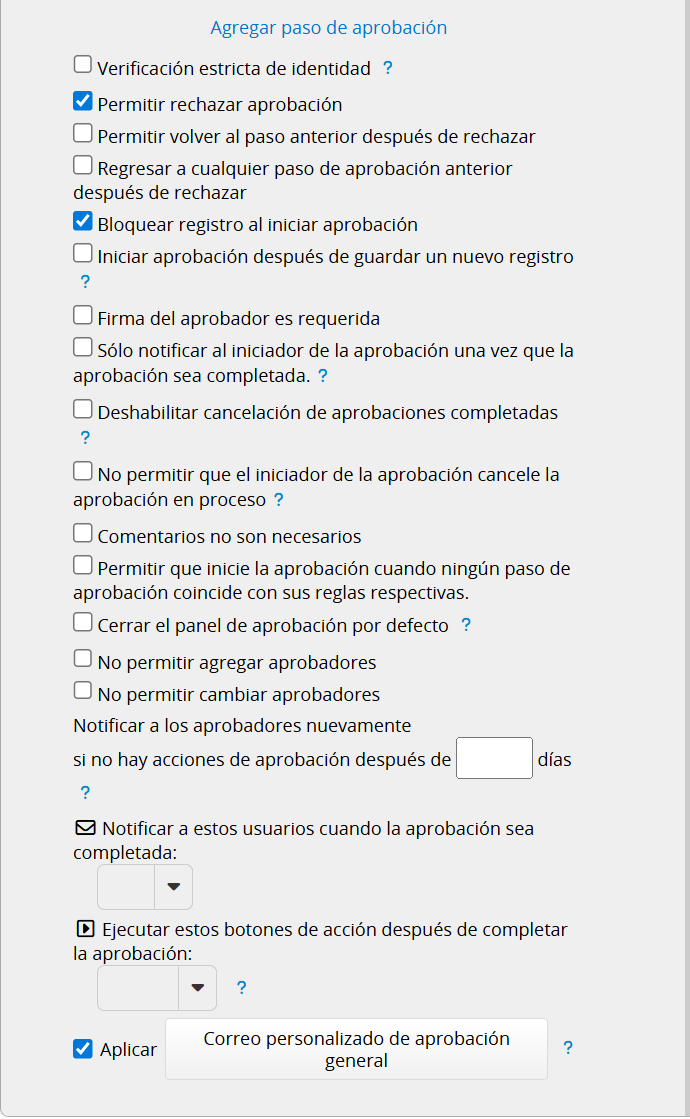
Task: Uncheck the Aplicar checkbox
Action: (83, 1049)
